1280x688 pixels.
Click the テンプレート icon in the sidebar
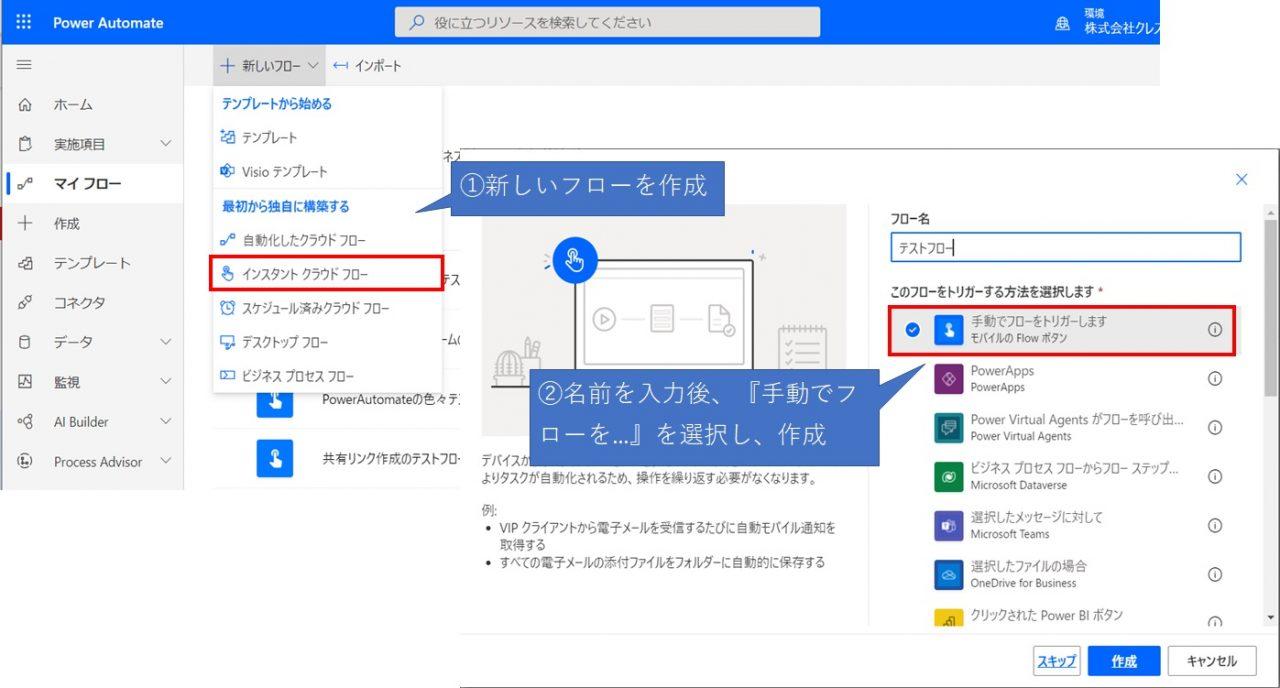(x=26, y=263)
